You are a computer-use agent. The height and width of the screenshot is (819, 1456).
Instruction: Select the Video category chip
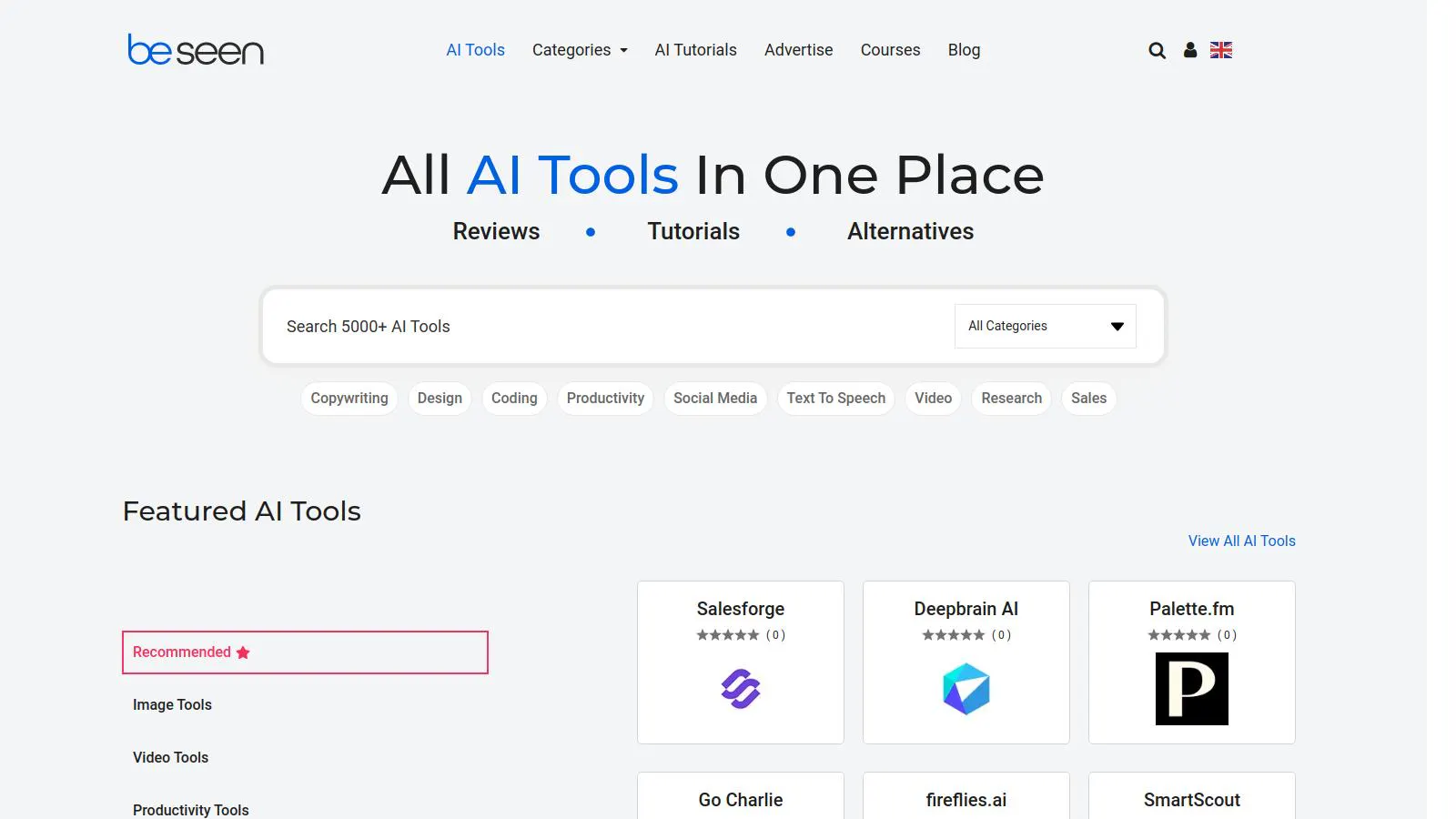click(x=933, y=399)
